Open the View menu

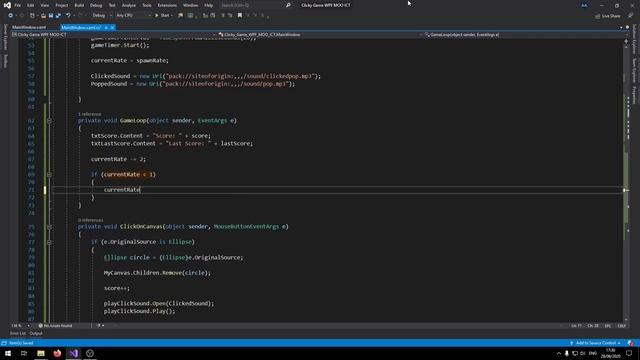(x=44, y=5)
